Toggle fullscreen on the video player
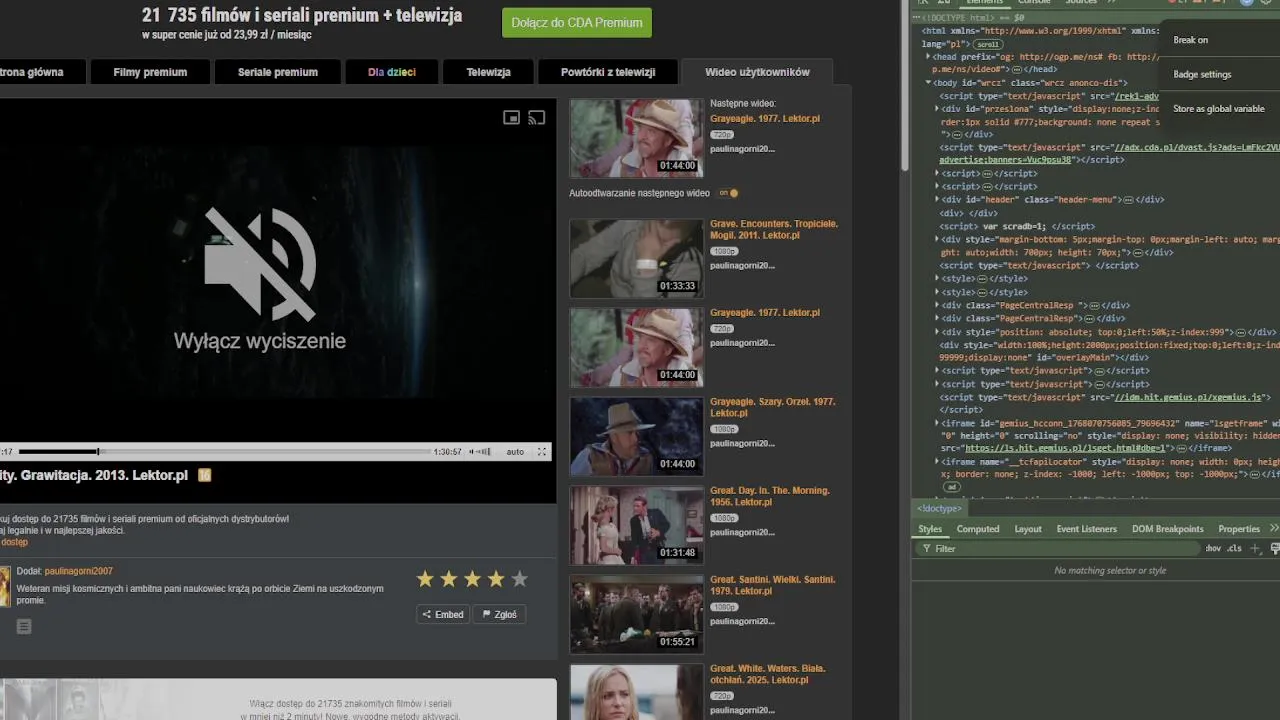The image size is (1280, 720). 542,452
